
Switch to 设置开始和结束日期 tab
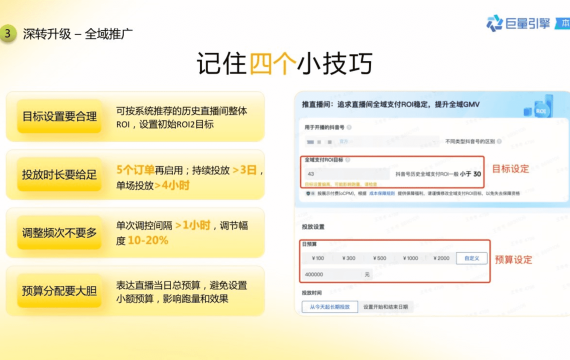point(385,307)
